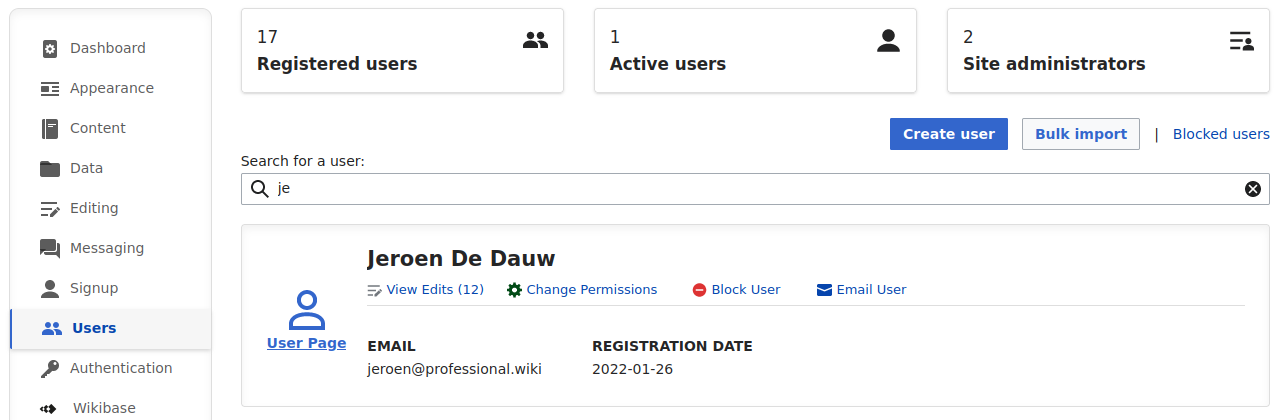The height and width of the screenshot is (420, 1280).
Task: Click the Site administrators list icon
Action: (x=1241, y=41)
